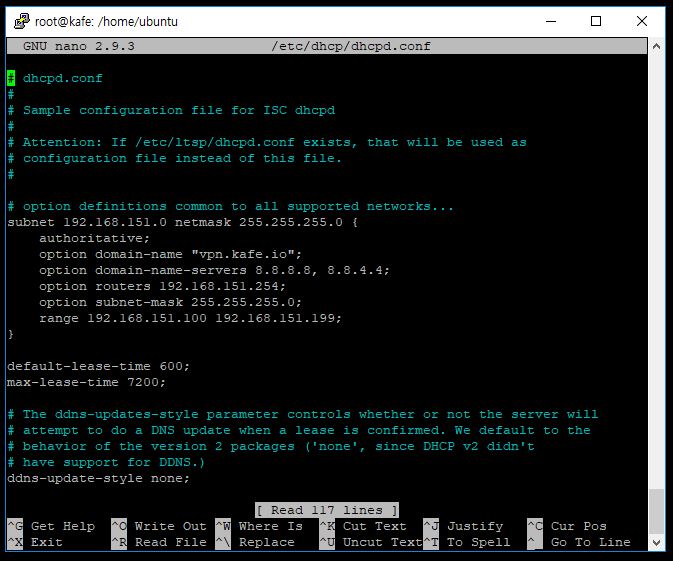Close the PuTTY terminal window
The width and height of the screenshot is (673, 561).
pyautogui.click(x=642, y=21)
